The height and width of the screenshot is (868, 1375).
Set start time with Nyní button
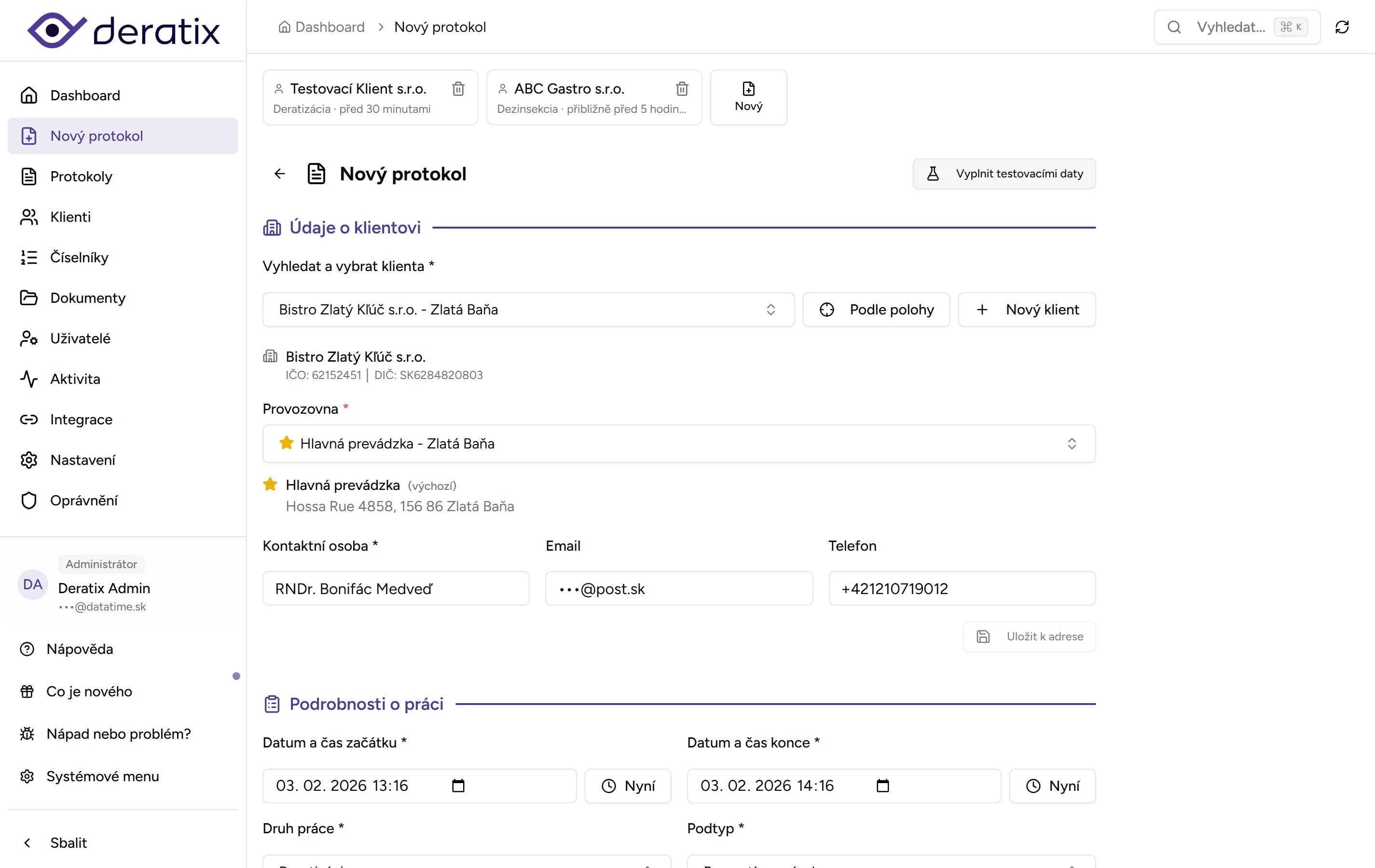point(628,786)
